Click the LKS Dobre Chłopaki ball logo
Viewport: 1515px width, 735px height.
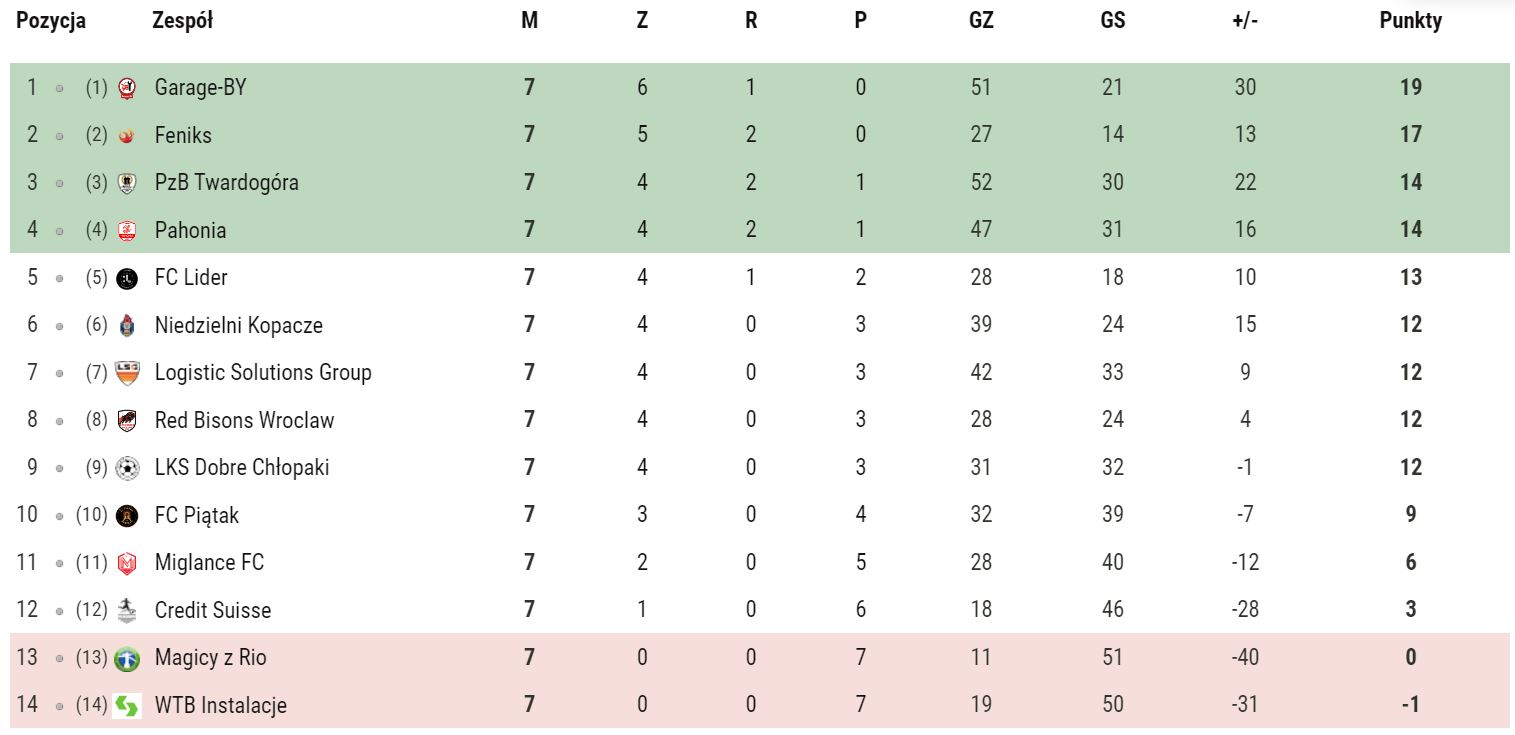pyautogui.click(x=127, y=468)
